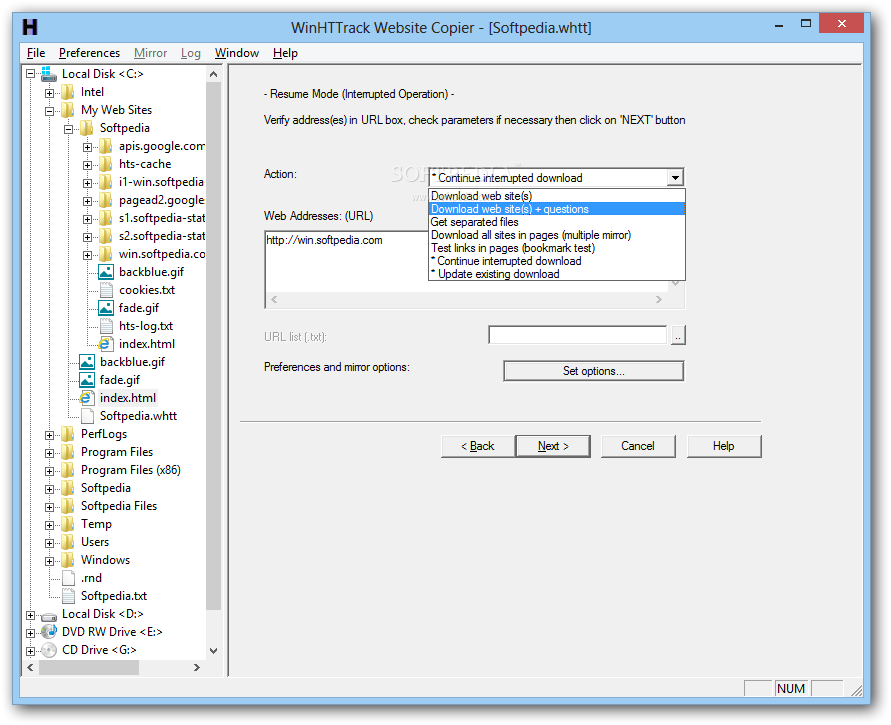Viewport: 891px width, 725px height.
Task: Select 'Update existing download' list entry
Action: click(557, 274)
